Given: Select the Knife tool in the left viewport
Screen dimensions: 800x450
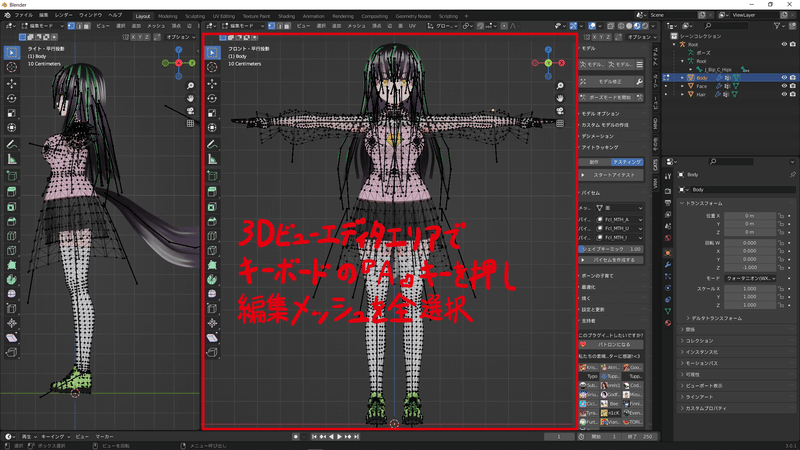Looking at the screenshot, I should (x=12, y=251).
